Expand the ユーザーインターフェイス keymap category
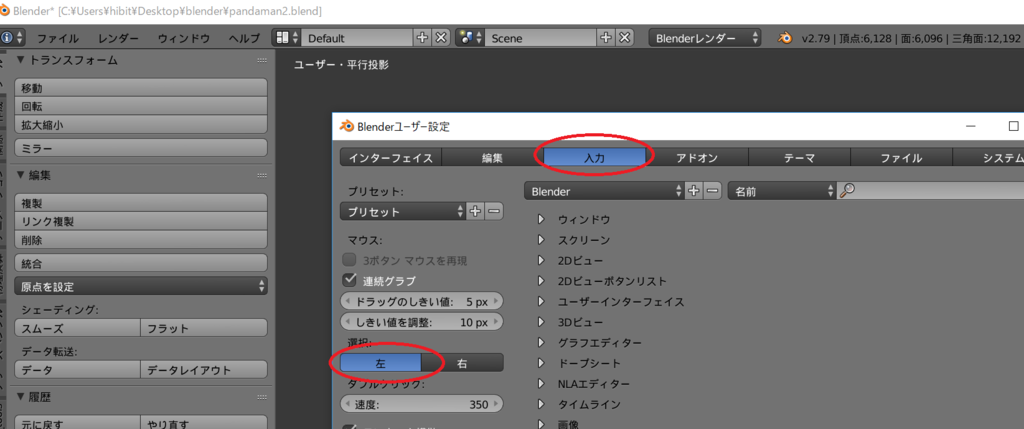Screen dimensions: 1024x429 pos(541,302)
